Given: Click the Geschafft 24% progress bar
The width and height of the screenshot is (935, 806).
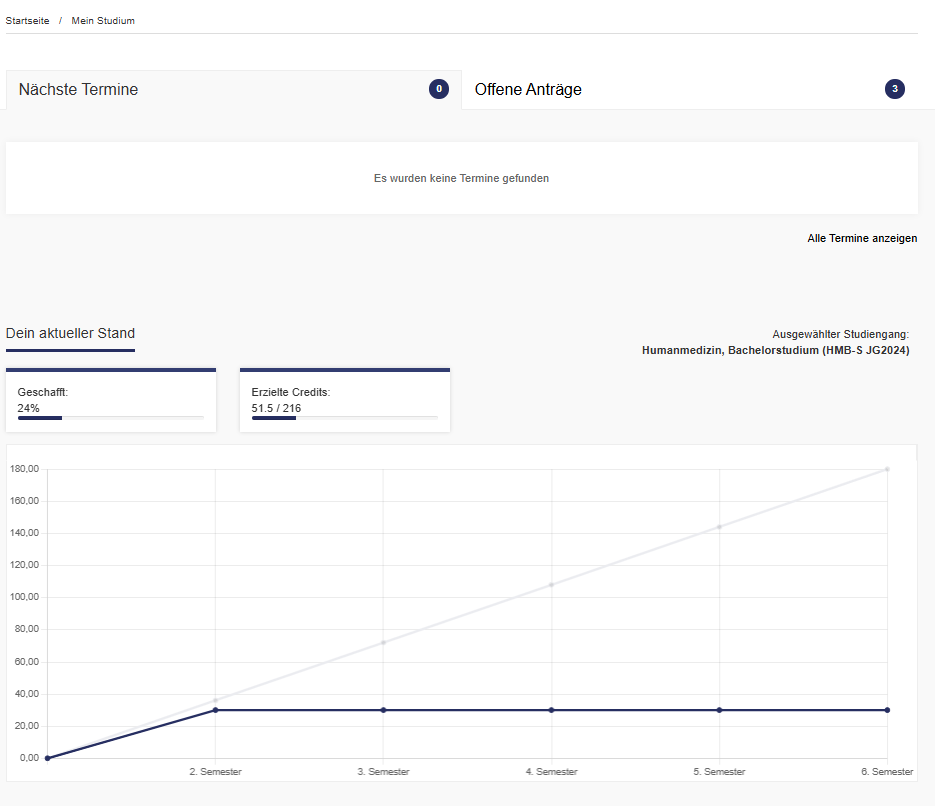Looking at the screenshot, I should pyautogui.click(x=111, y=418).
